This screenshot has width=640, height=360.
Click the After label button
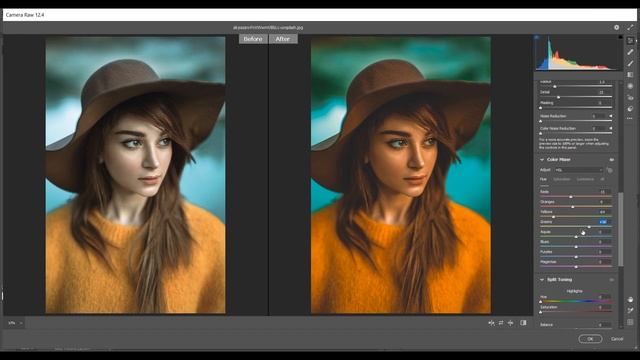pyautogui.click(x=283, y=39)
